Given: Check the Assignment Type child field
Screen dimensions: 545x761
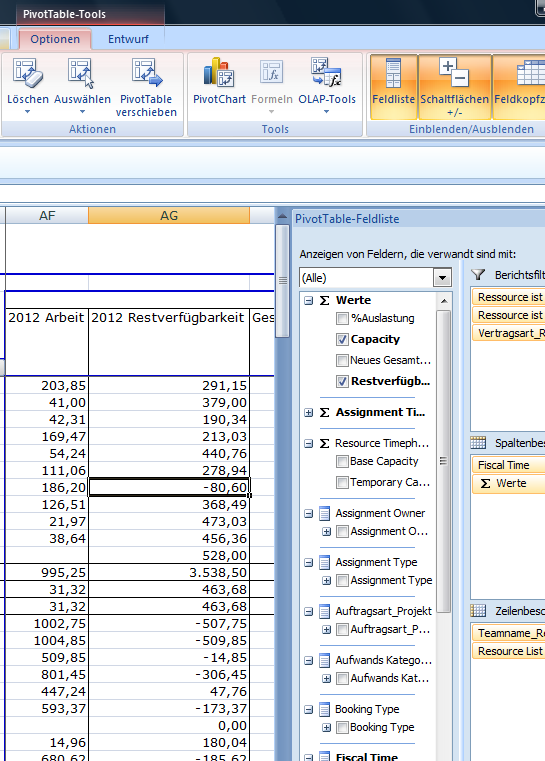Looking at the screenshot, I should point(342,580).
